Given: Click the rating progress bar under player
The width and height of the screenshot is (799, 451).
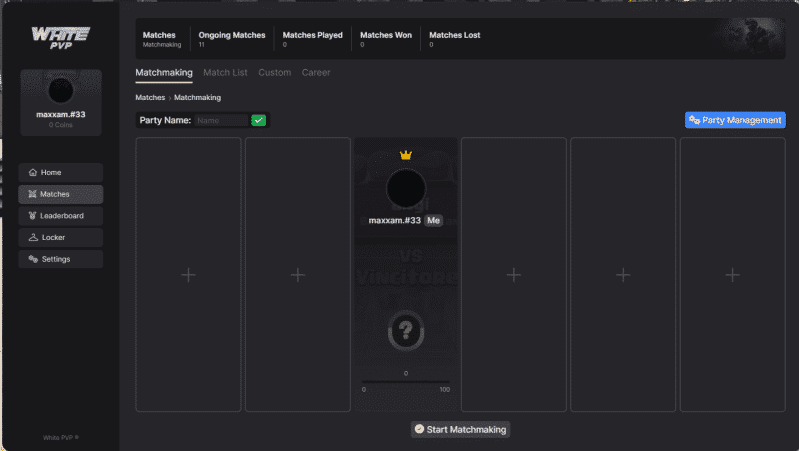Looking at the screenshot, I should (x=406, y=382).
